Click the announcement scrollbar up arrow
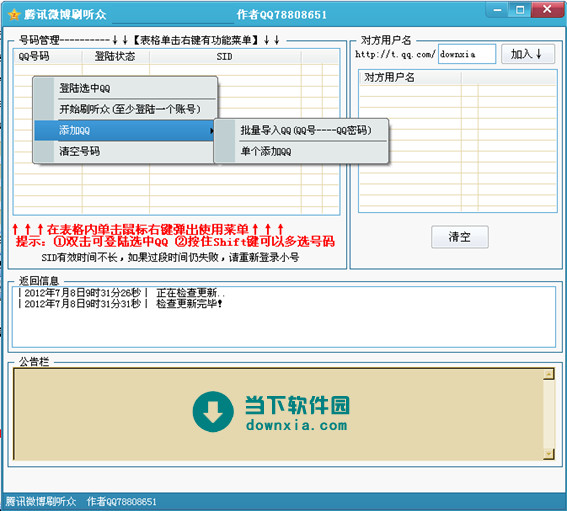This screenshot has width=567, height=511. pyautogui.click(x=549, y=374)
